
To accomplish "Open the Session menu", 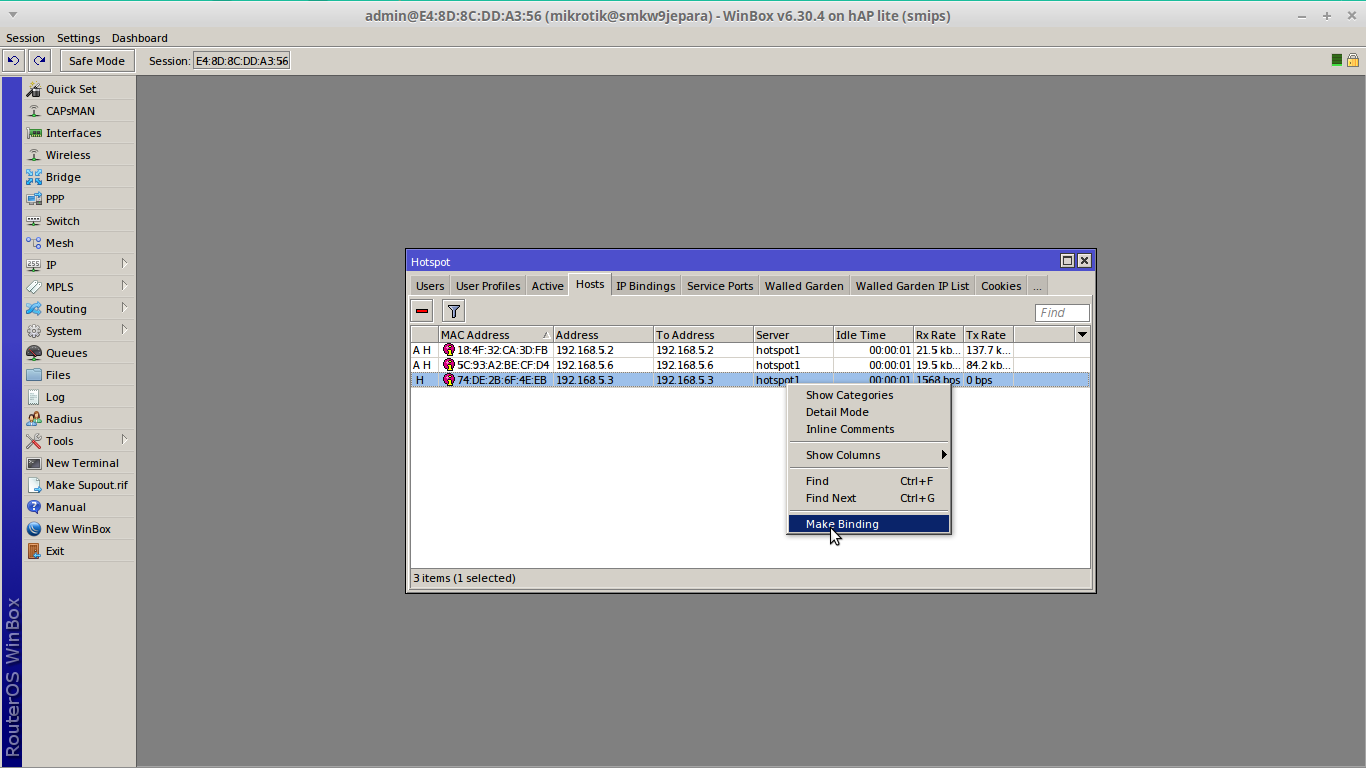I will click(x=25, y=38).
